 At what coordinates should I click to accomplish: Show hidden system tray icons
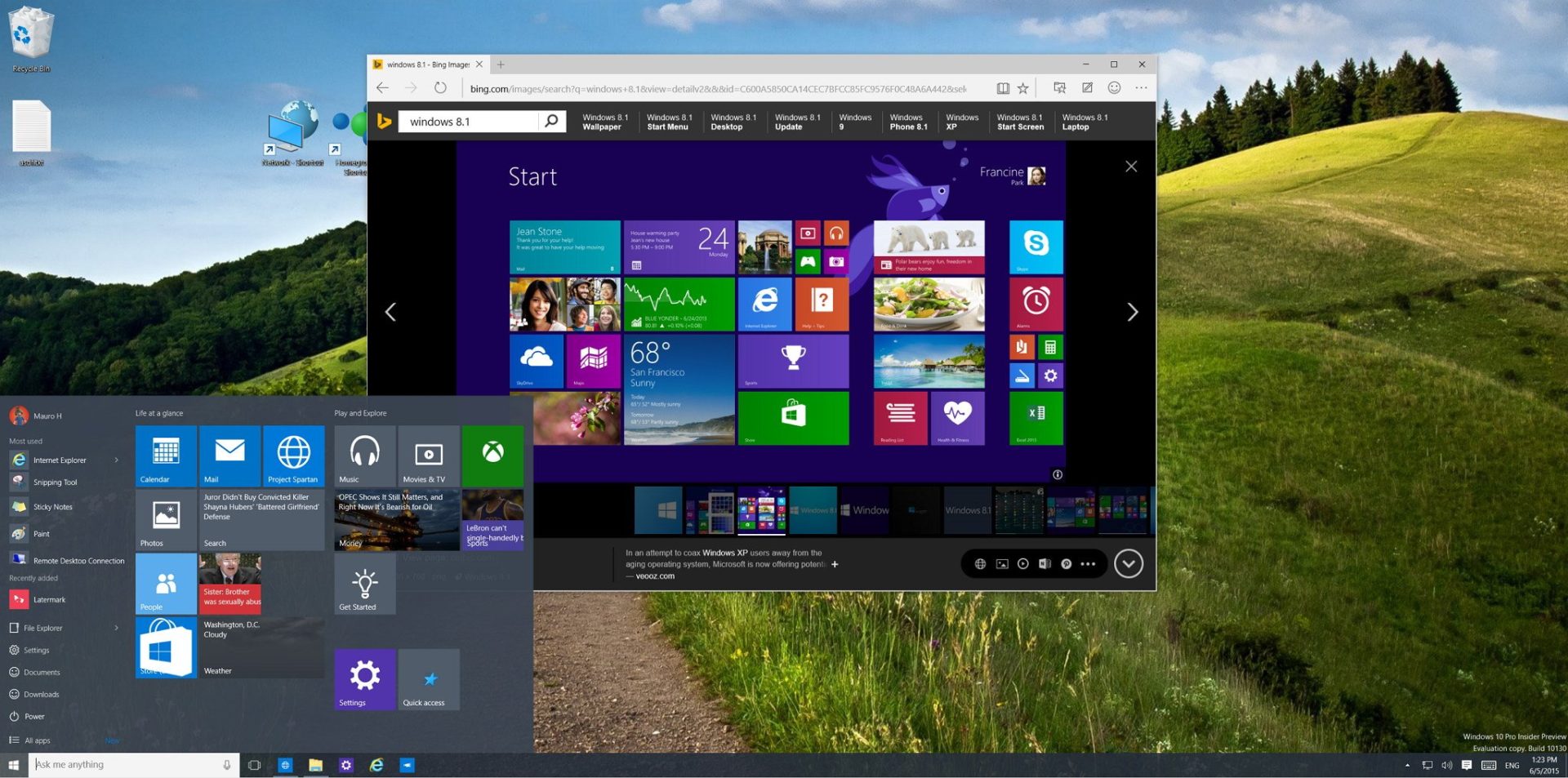tap(1407, 765)
